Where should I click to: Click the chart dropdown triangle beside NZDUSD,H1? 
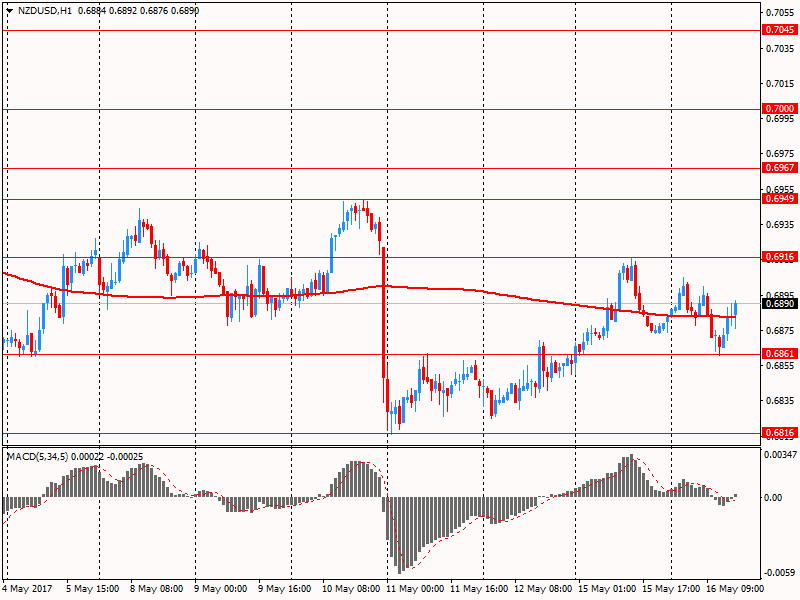click(10, 10)
